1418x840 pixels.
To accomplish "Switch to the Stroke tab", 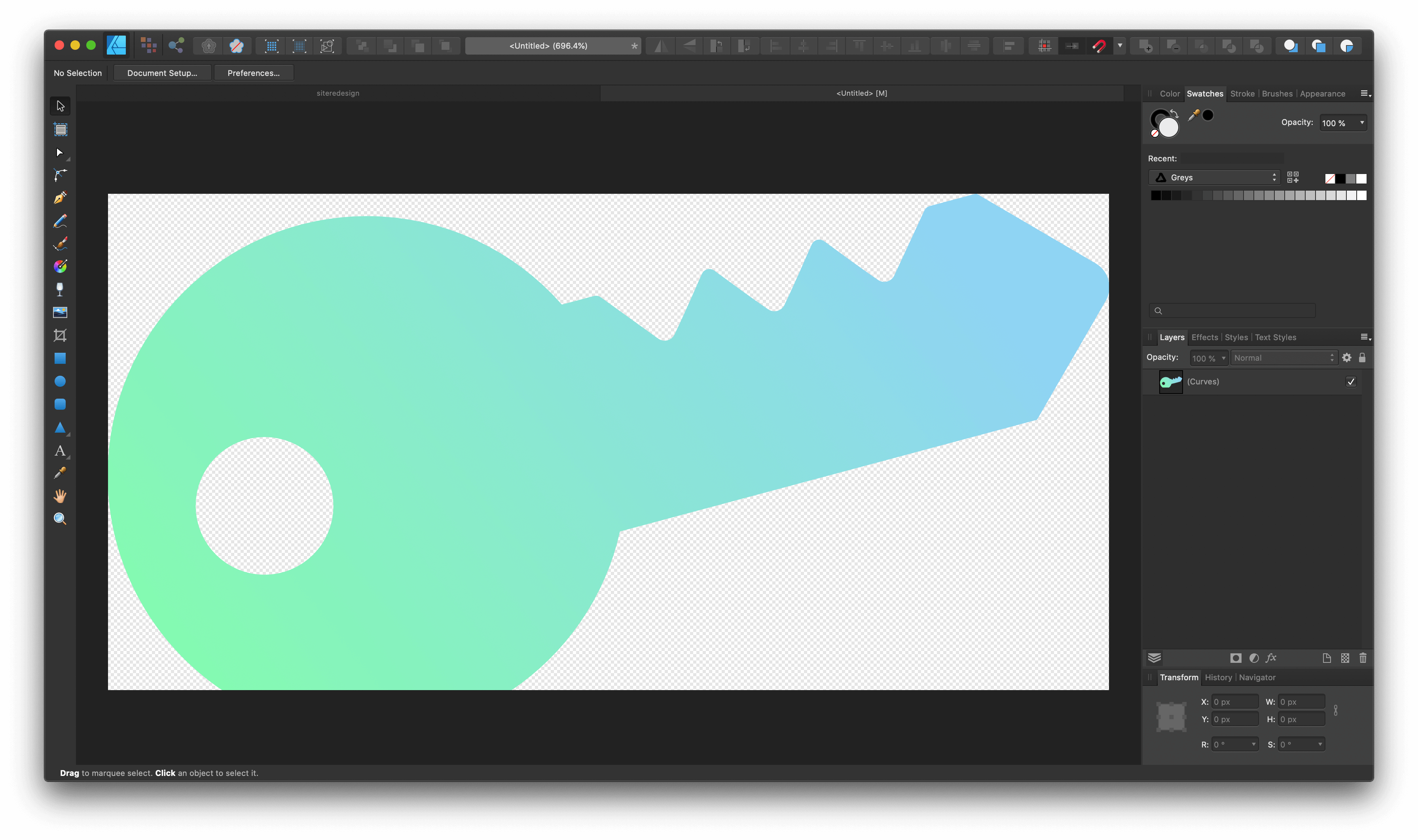I will [1242, 93].
